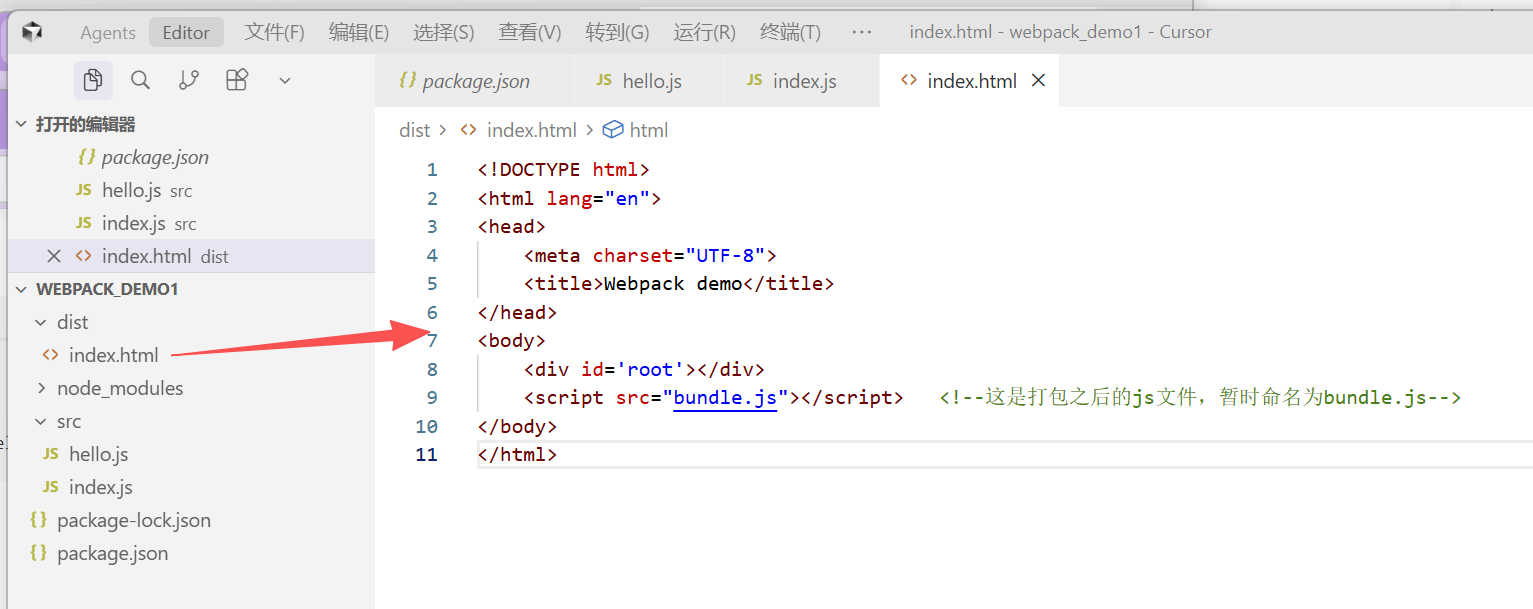Collapse the src folder
The width and height of the screenshot is (1533, 609).
(191, 421)
